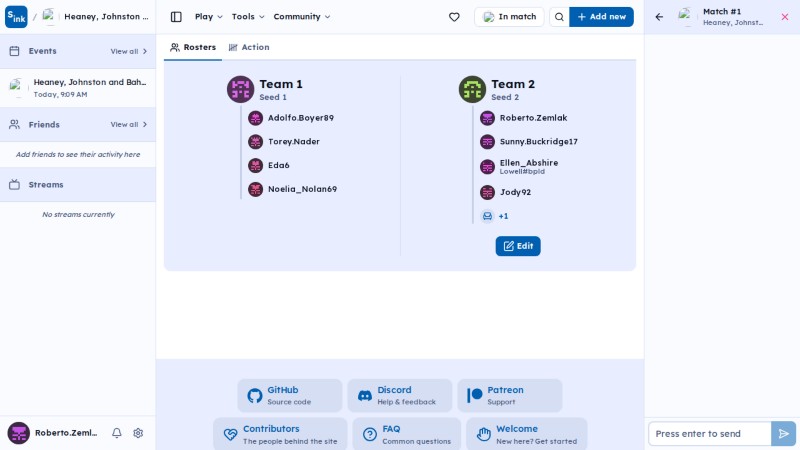This screenshot has width=800, height=450.
Task: Click Adolfo.Boyer89's avatar icon
Action: pos(256,118)
